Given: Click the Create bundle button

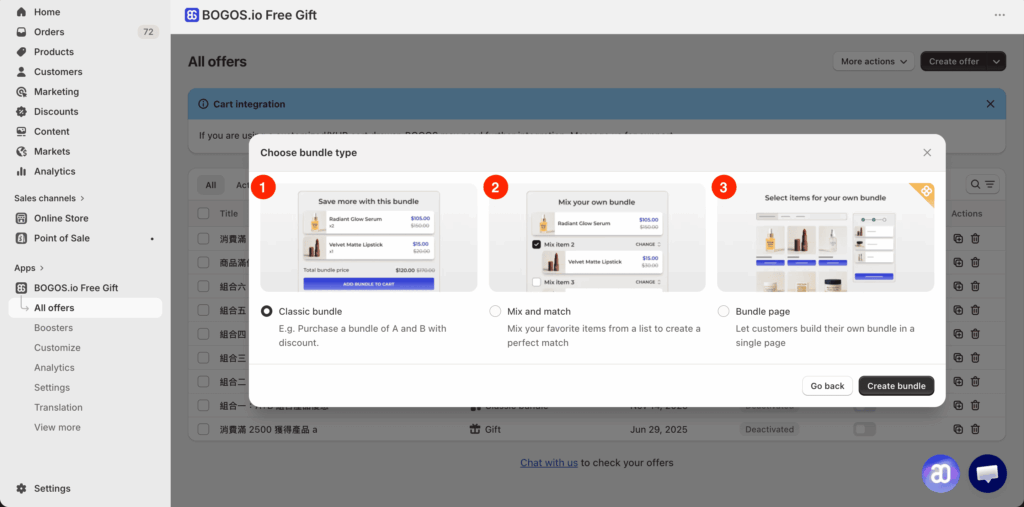Looking at the screenshot, I should 896,385.
